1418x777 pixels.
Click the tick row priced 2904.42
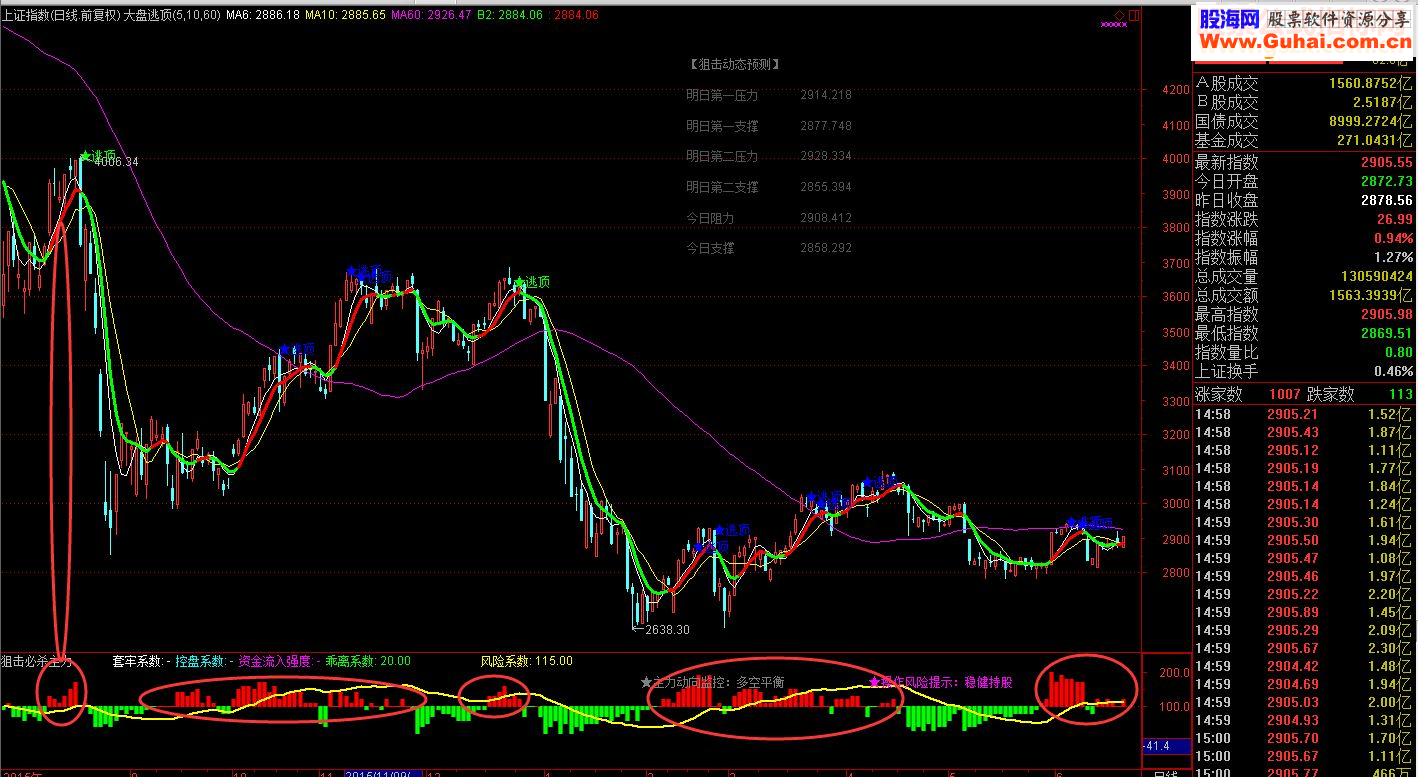coord(1304,666)
